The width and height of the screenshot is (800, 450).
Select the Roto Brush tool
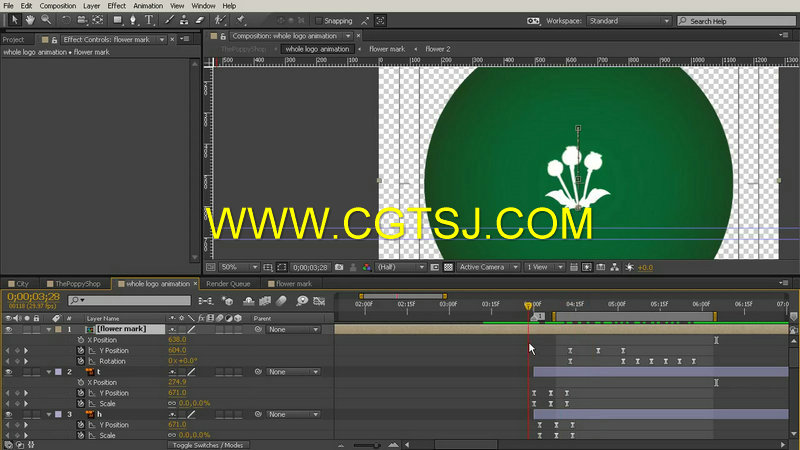220,20
